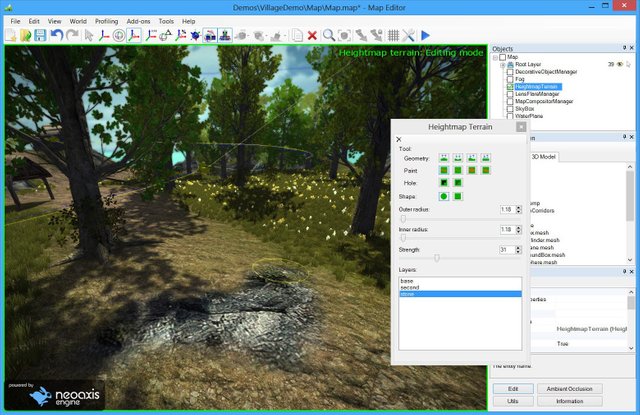This screenshot has width=640, height=415.
Task: Activate the circular rotate gizmo tool
Action: pos(119,36)
